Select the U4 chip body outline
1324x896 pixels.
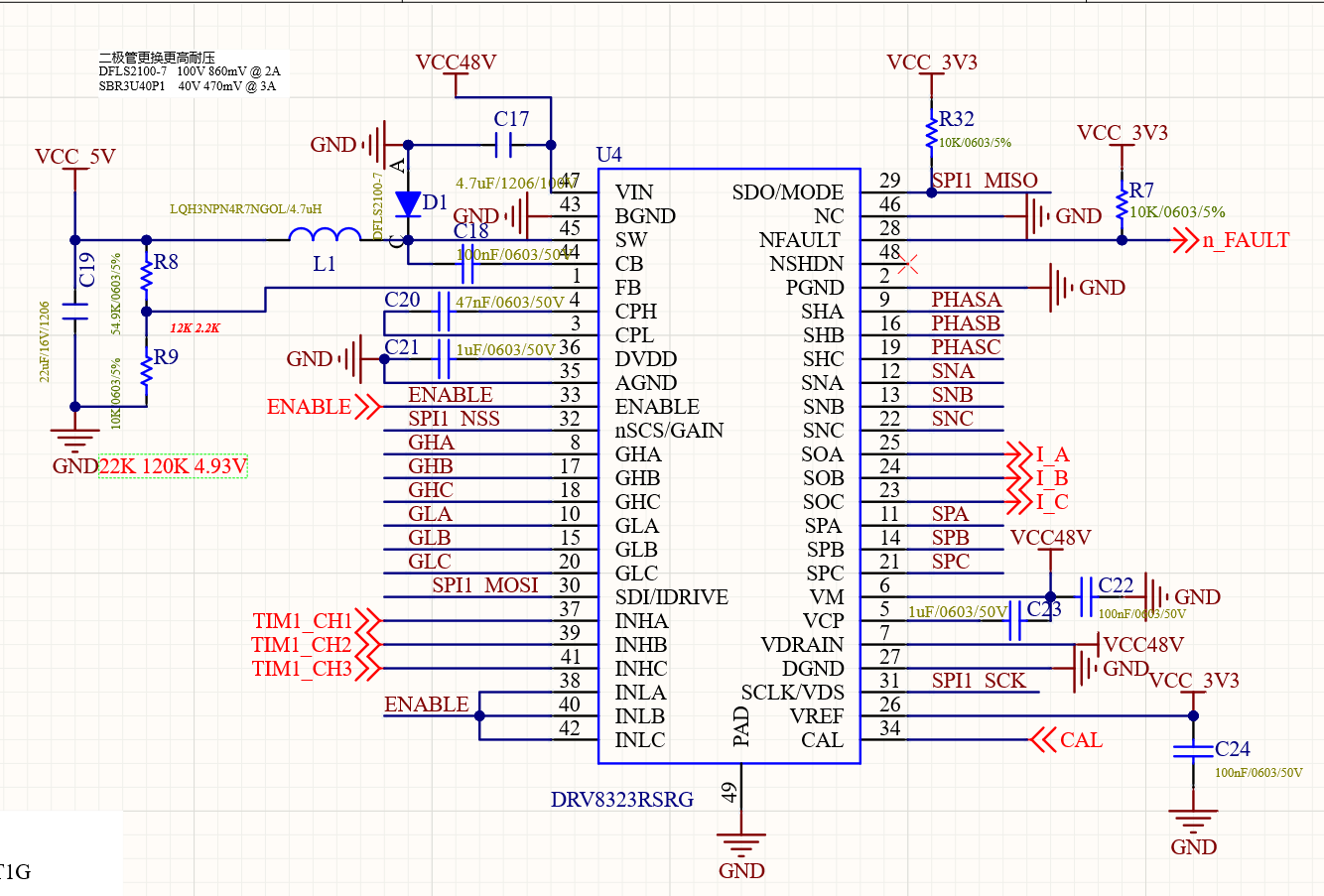point(729,466)
